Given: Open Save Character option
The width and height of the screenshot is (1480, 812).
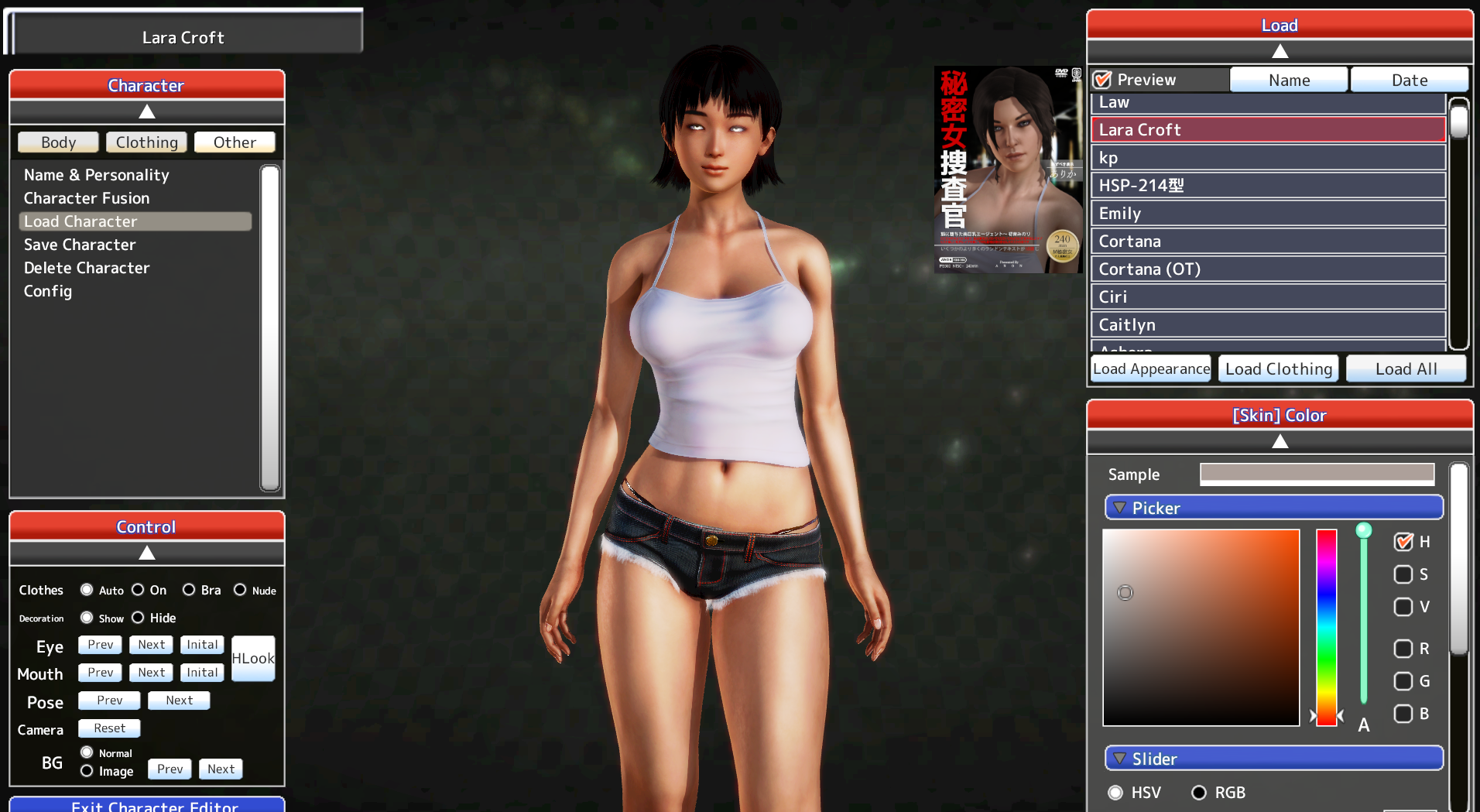Looking at the screenshot, I should click(x=80, y=245).
